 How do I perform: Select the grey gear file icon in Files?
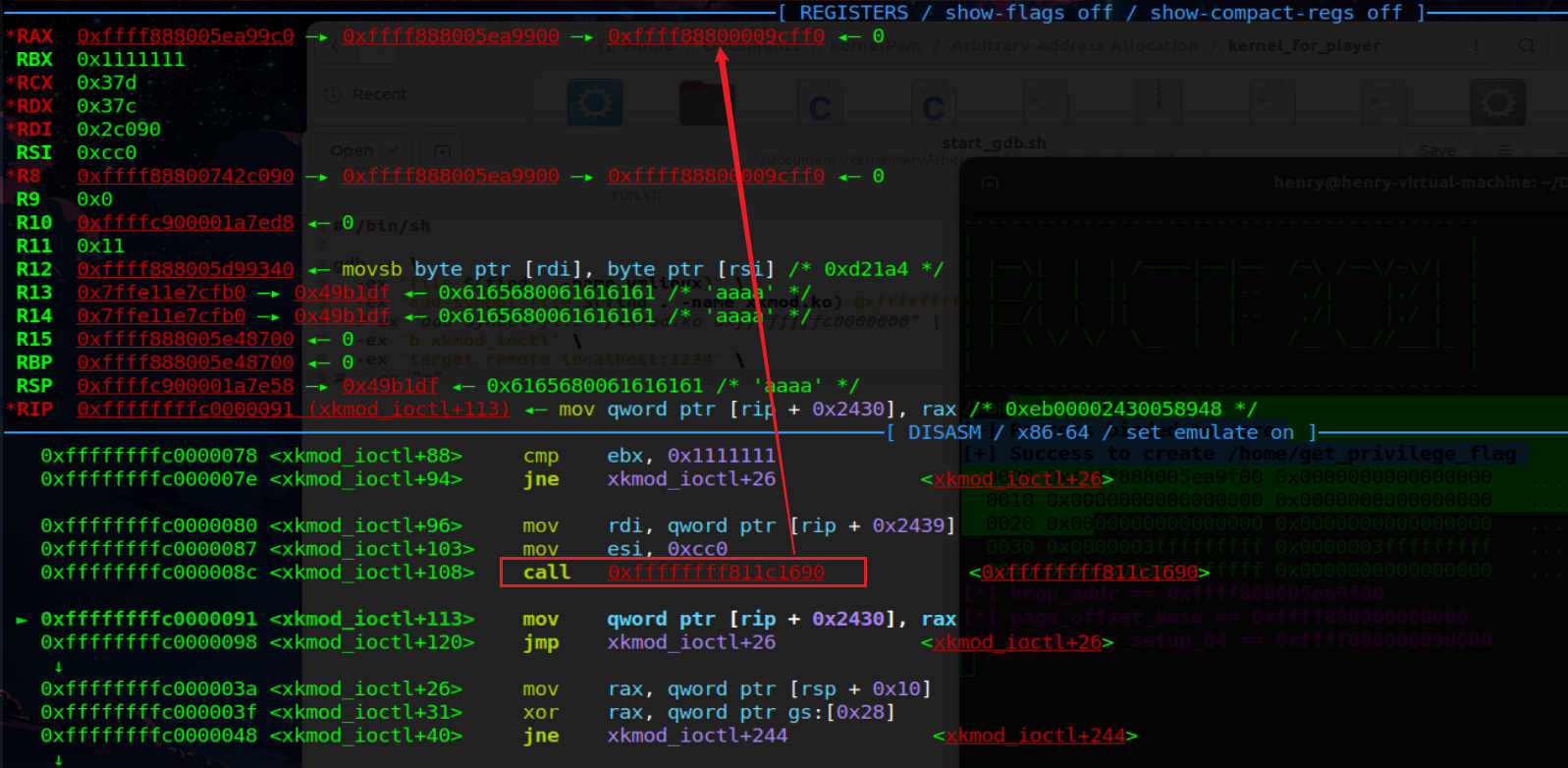pyautogui.click(x=1497, y=102)
